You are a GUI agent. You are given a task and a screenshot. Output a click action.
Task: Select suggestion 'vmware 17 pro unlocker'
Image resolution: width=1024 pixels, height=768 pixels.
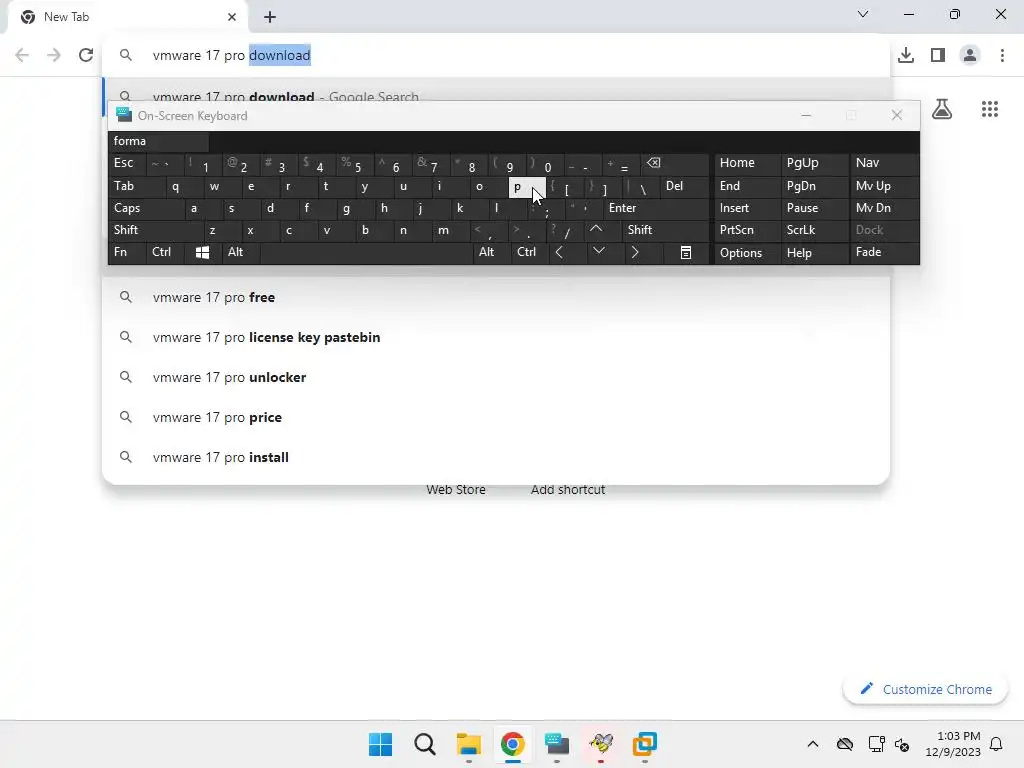pyautogui.click(x=496, y=377)
